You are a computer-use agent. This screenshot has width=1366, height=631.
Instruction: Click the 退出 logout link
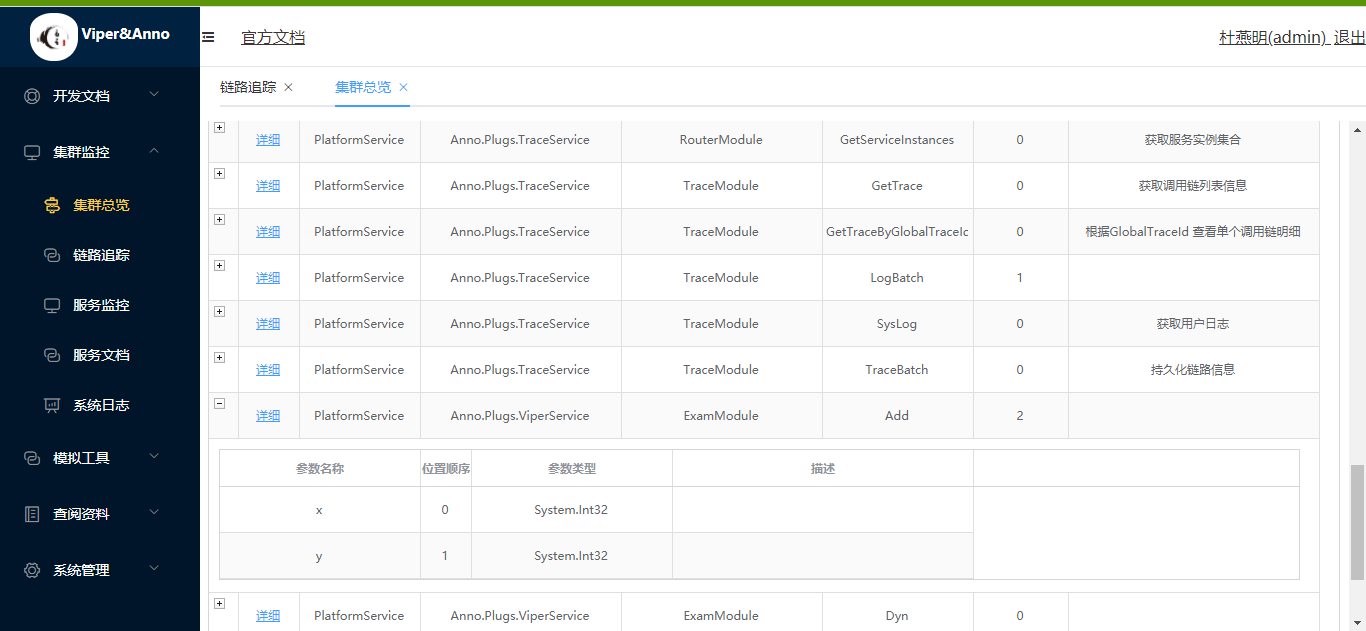(1350, 37)
